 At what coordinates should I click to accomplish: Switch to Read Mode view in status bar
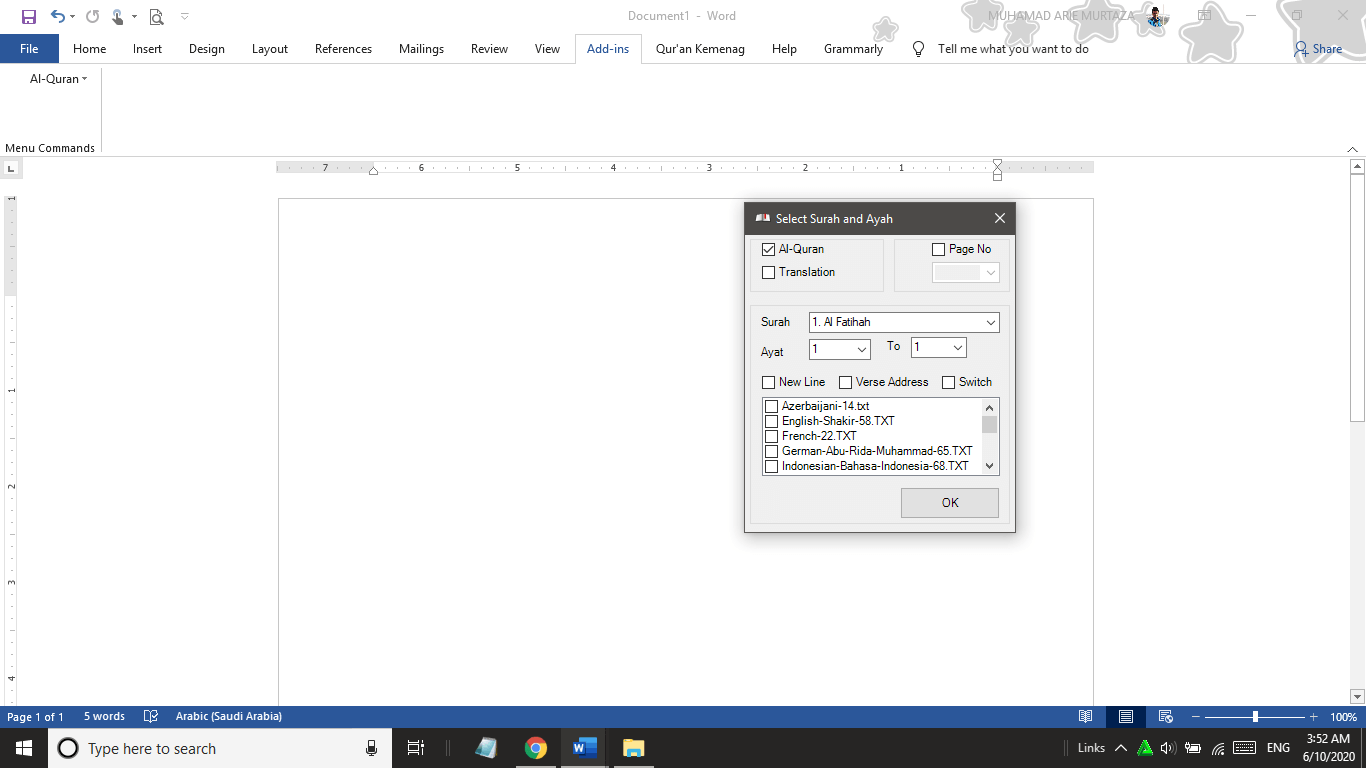click(1085, 717)
